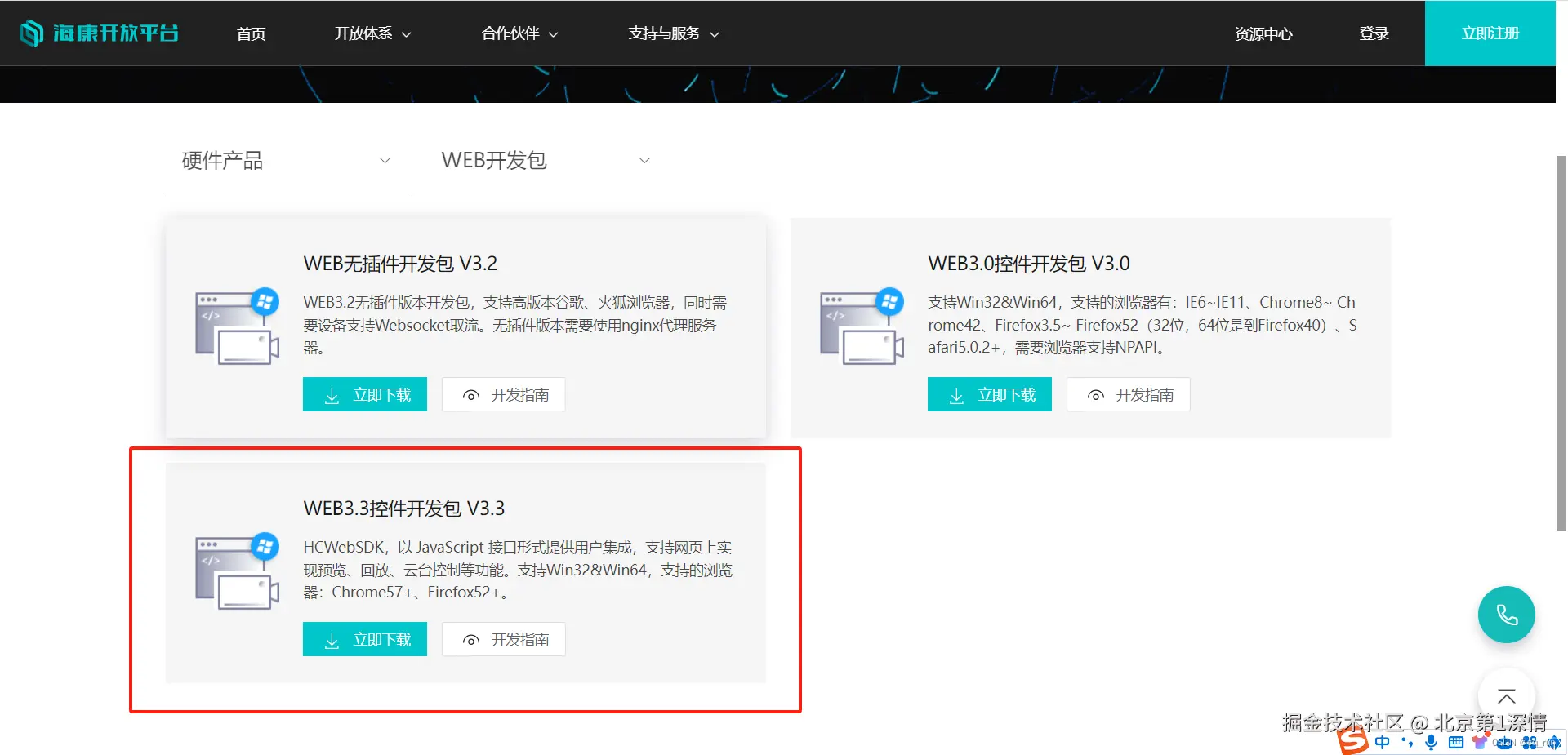The image size is (1568, 755).
Task: Download the WEB3.3控件开发包 V3.3 package
Action: click(x=365, y=640)
